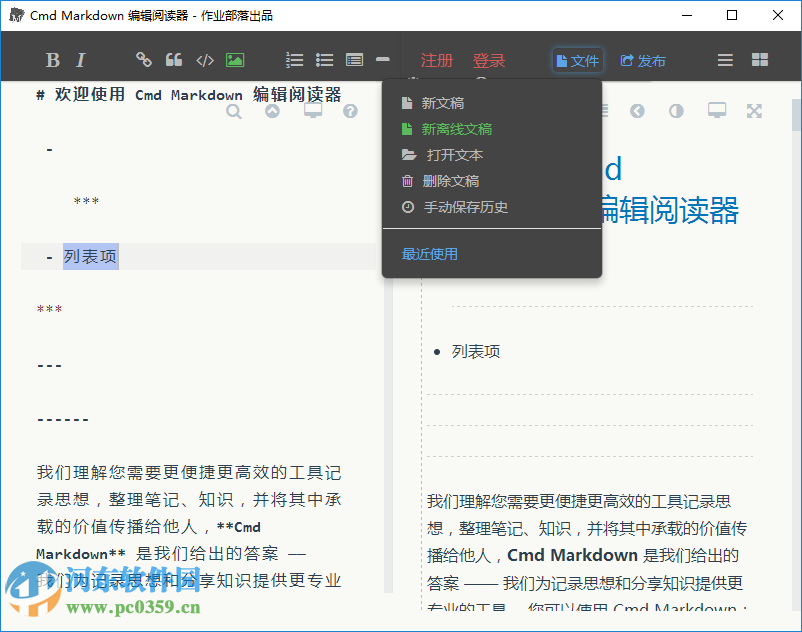Collapse the preview pane with the chevron icon

637,111
